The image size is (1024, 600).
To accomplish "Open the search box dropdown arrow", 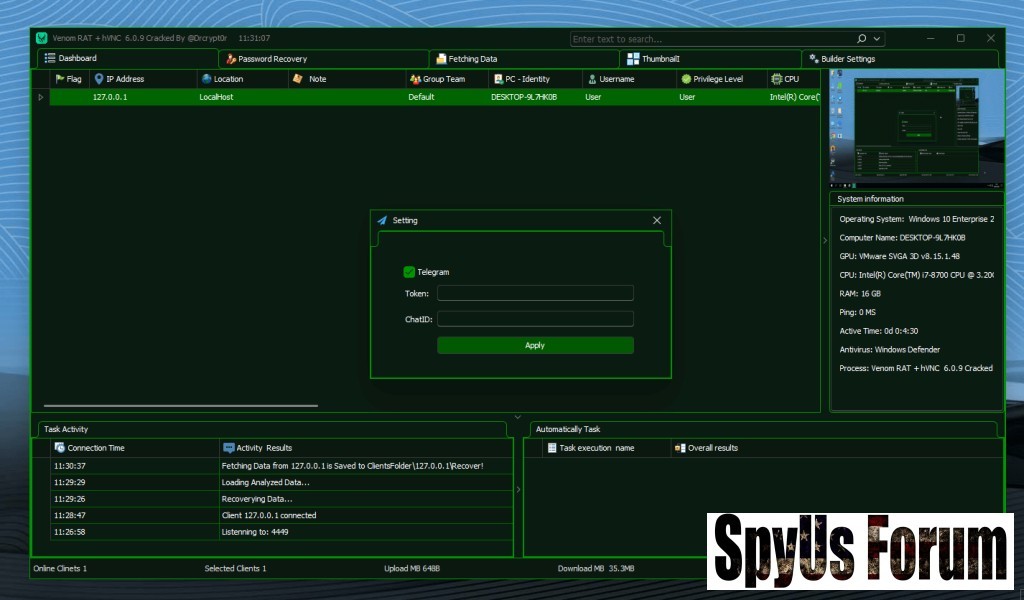I will 877,39.
